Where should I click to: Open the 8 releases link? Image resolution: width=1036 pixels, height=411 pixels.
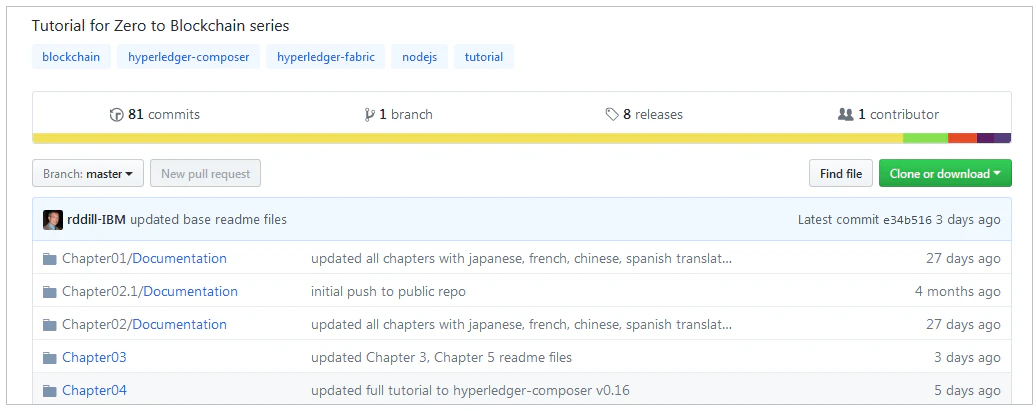click(644, 115)
